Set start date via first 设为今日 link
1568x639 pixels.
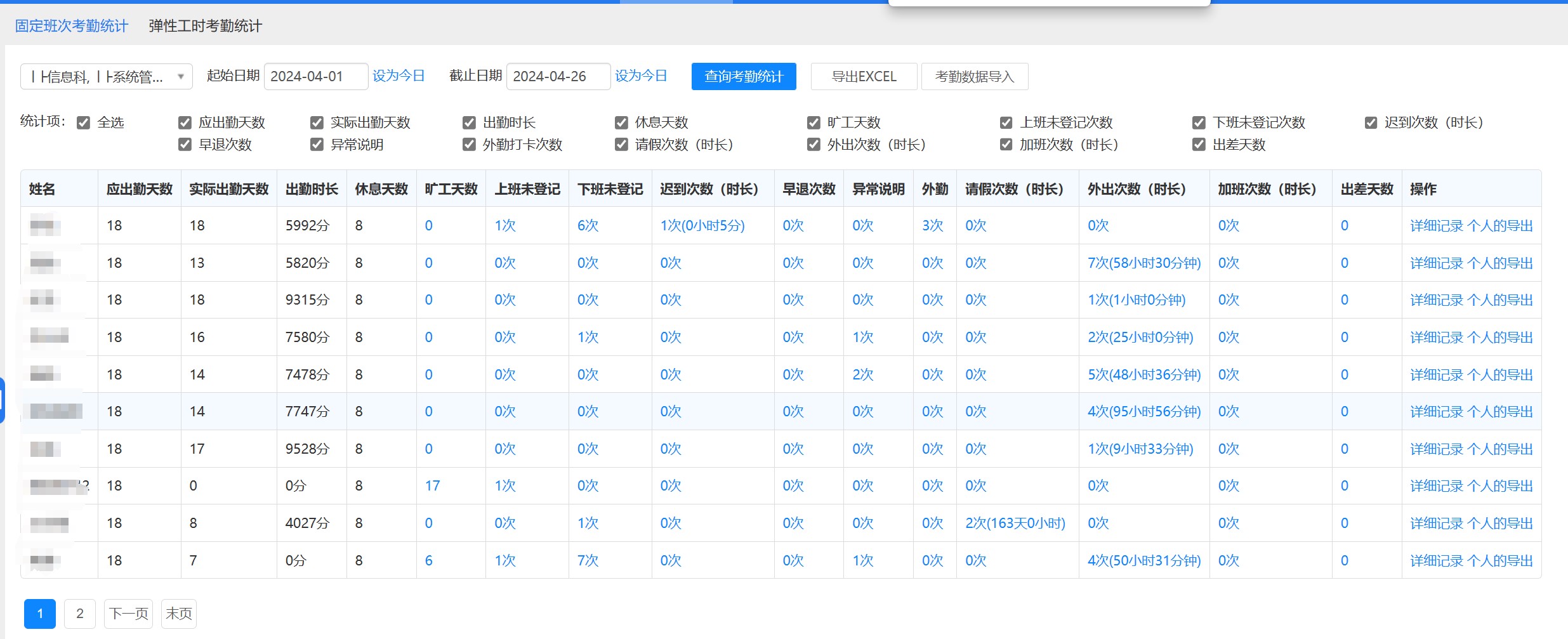click(399, 76)
